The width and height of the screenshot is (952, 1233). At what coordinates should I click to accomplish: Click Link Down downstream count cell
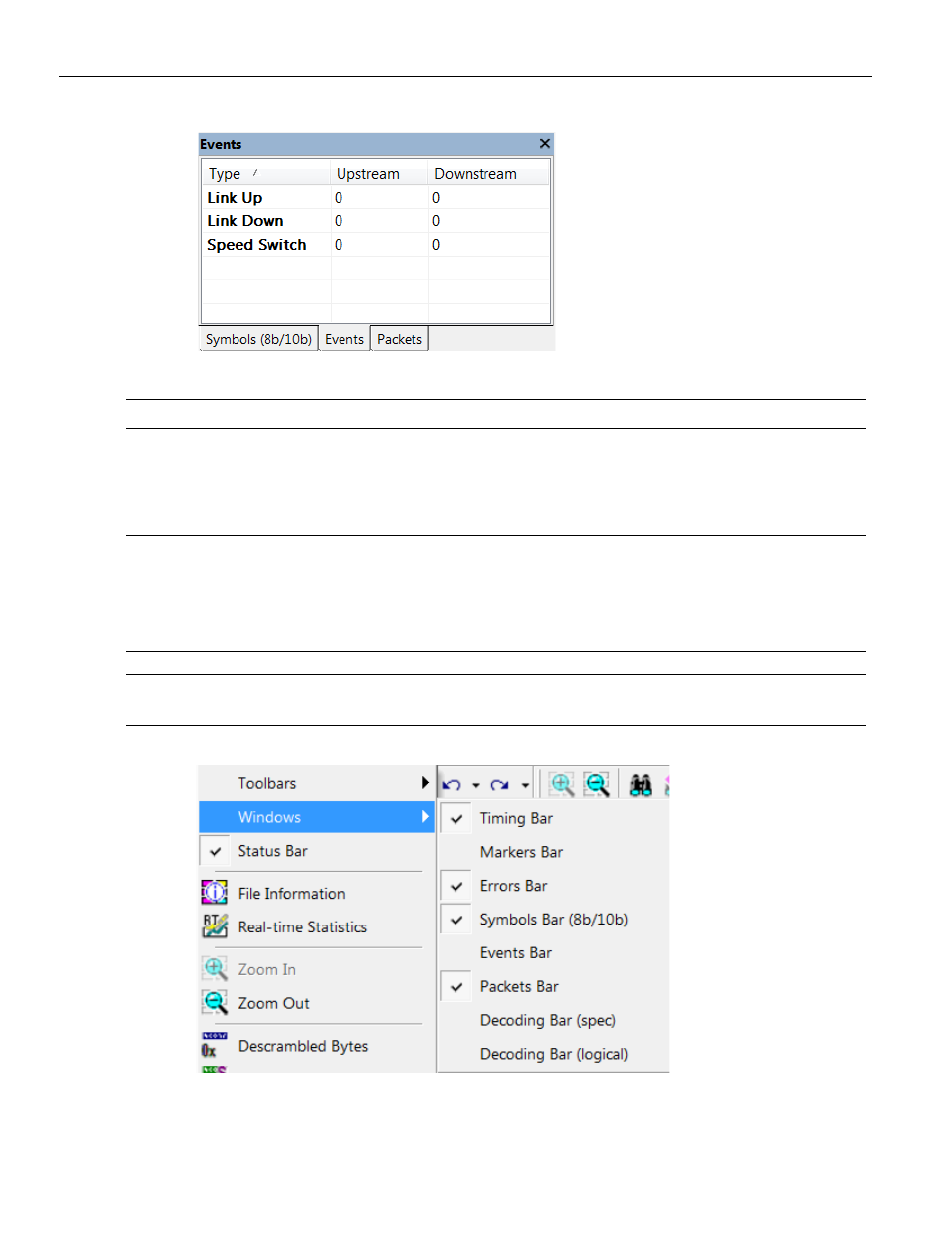point(489,220)
